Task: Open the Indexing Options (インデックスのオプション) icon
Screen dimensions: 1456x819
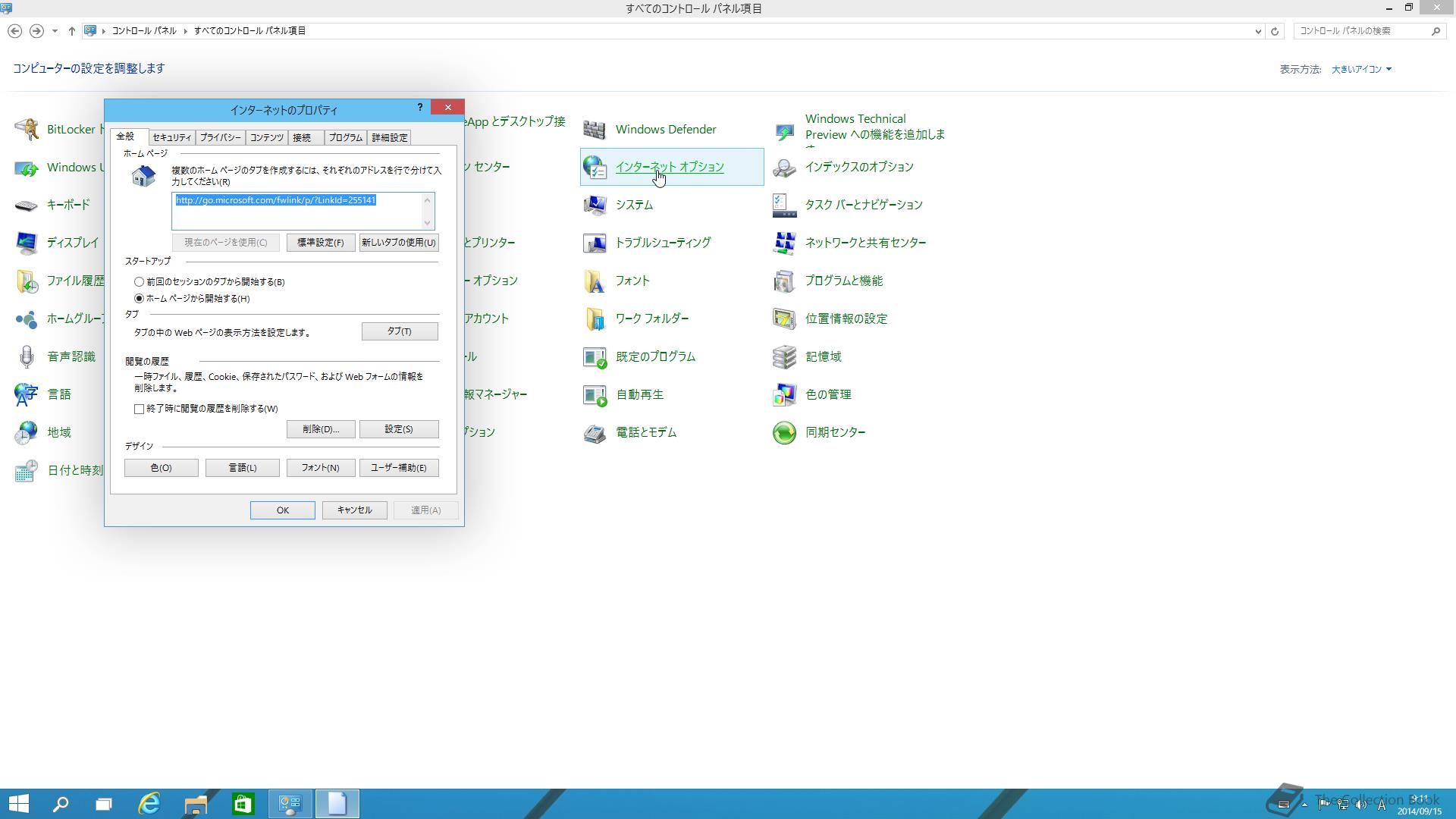Action: tap(784, 167)
